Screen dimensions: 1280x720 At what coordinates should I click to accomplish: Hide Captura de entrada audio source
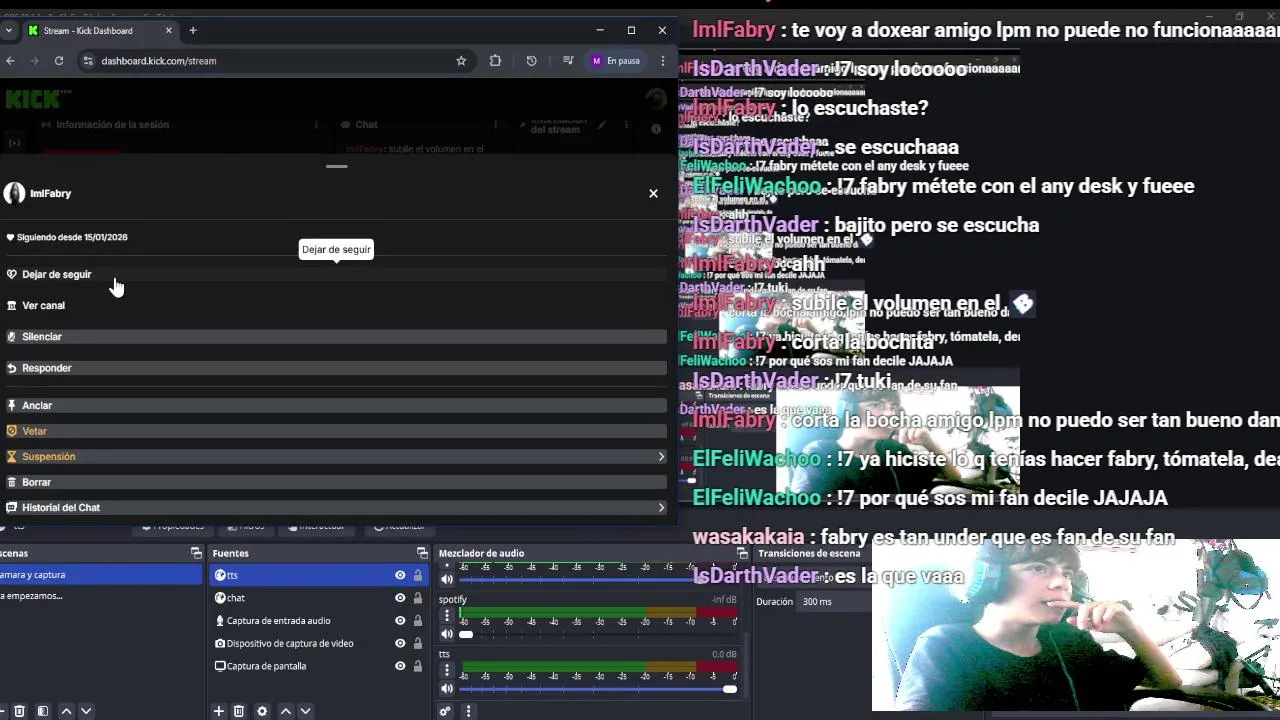click(400, 621)
